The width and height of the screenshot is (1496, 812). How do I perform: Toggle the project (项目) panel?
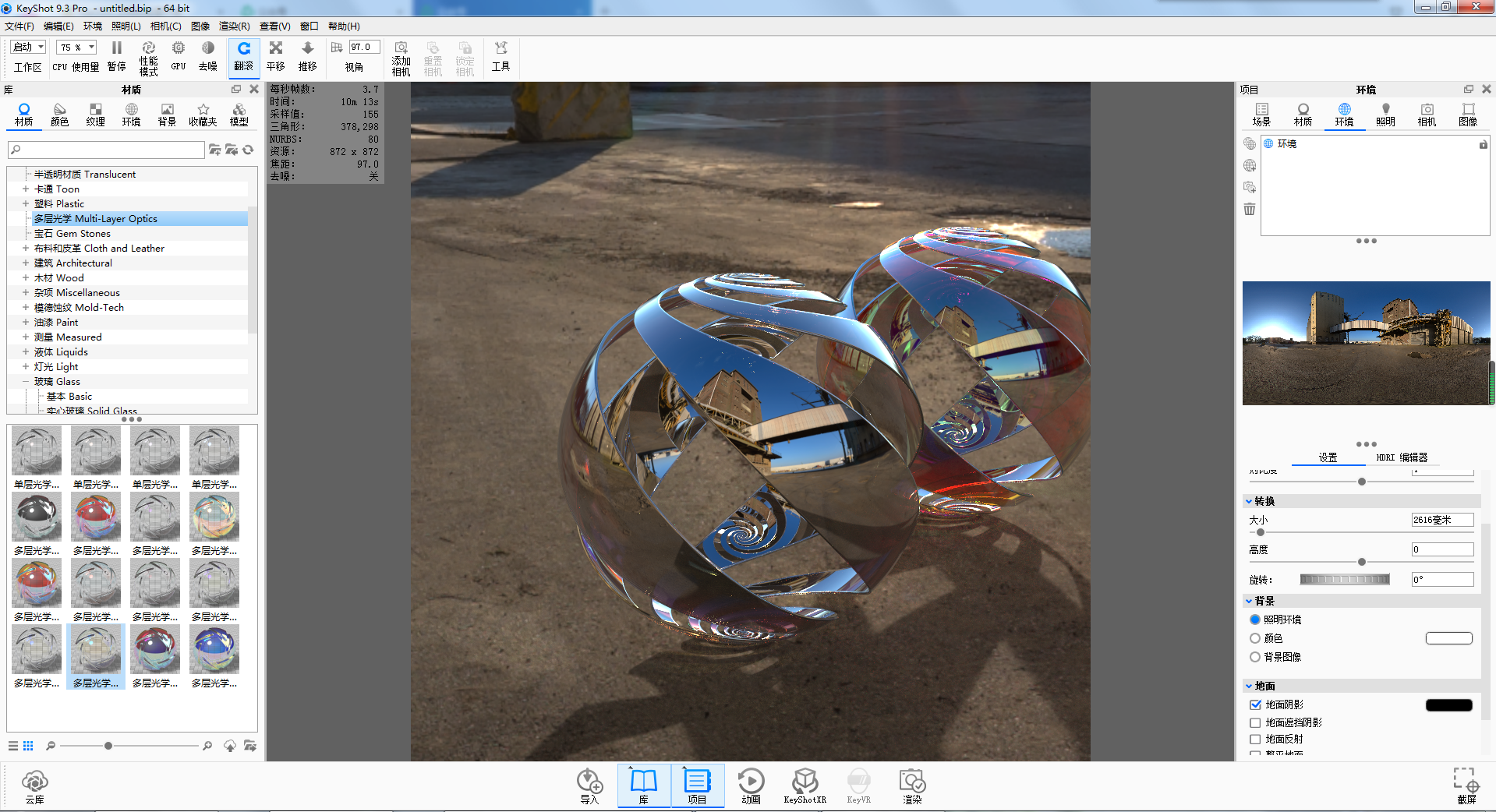(697, 786)
